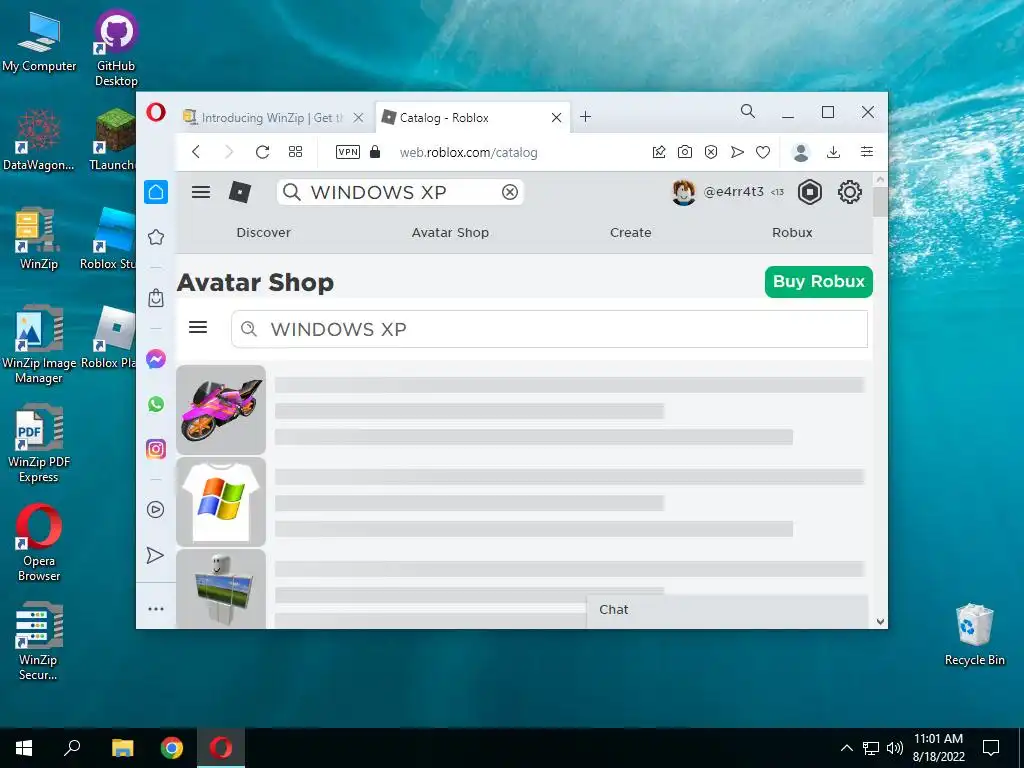Open the downloads icon in the toolbar
This screenshot has width=1024, height=768.
click(x=833, y=152)
